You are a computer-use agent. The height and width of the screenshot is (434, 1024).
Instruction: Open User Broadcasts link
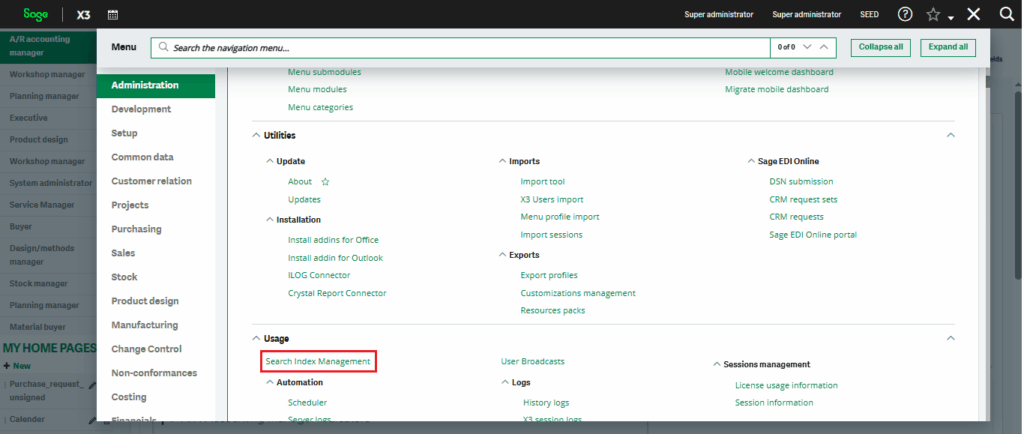(x=533, y=361)
